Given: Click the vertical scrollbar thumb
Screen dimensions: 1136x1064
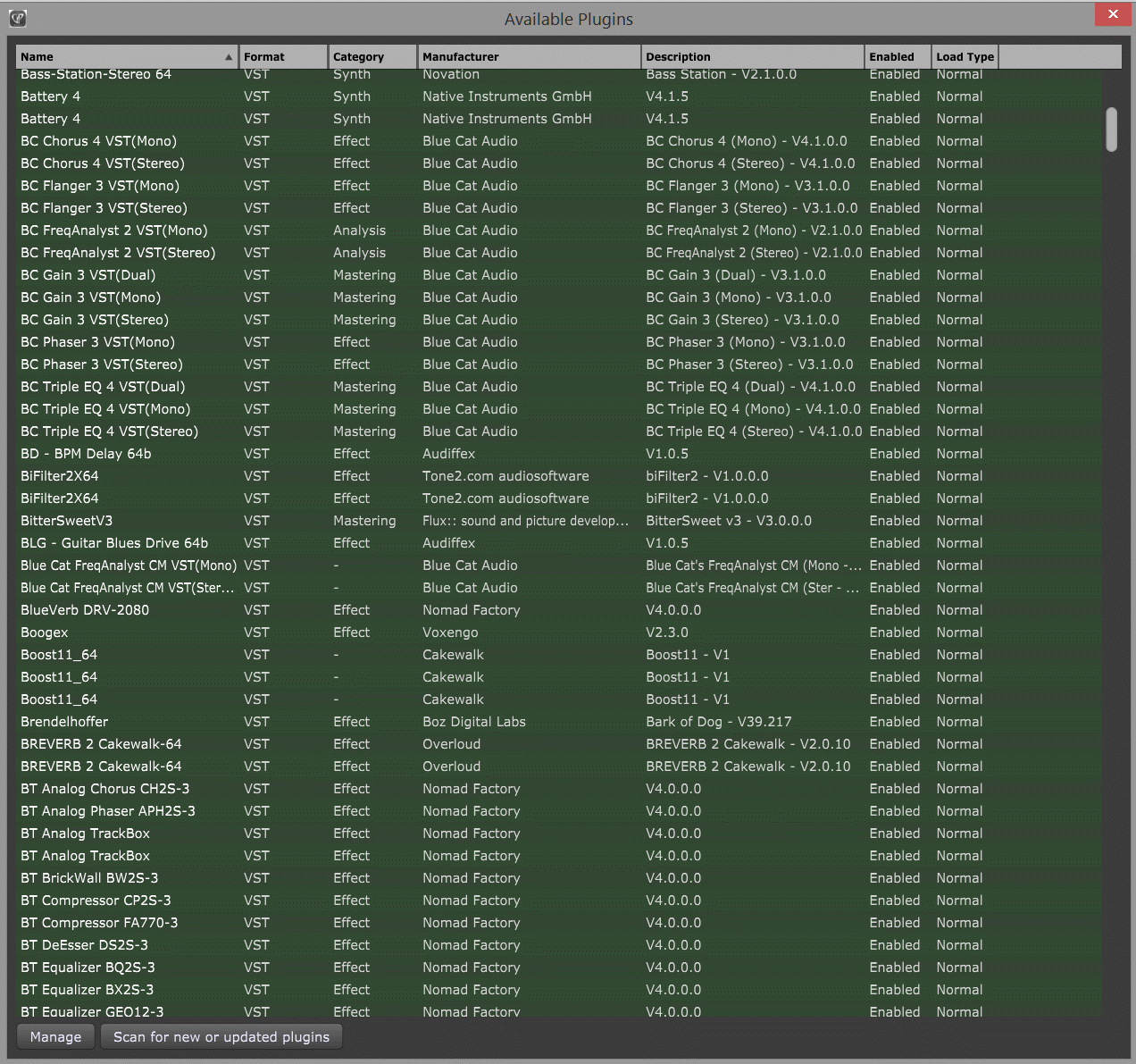Looking at the screenshot, I should coord(1114,128).
